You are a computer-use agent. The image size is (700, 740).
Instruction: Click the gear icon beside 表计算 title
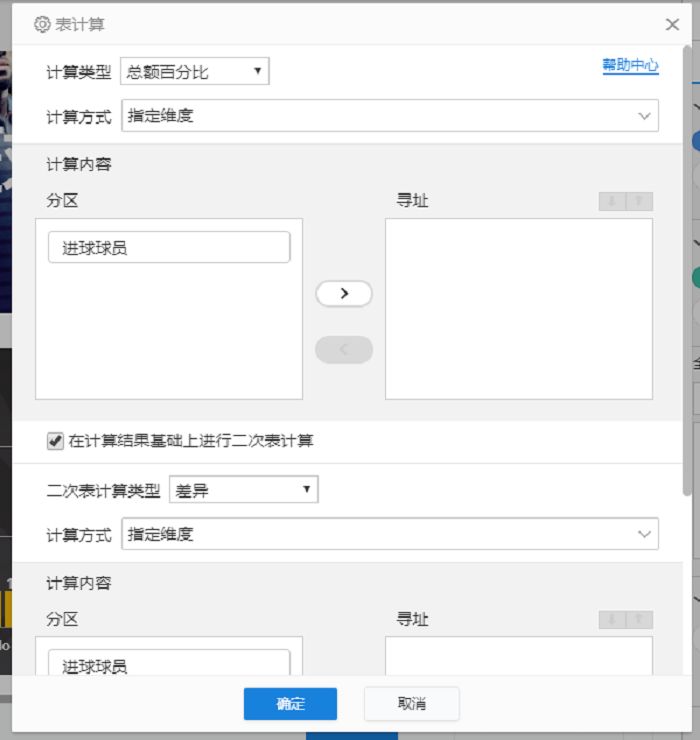pos(42,24)
